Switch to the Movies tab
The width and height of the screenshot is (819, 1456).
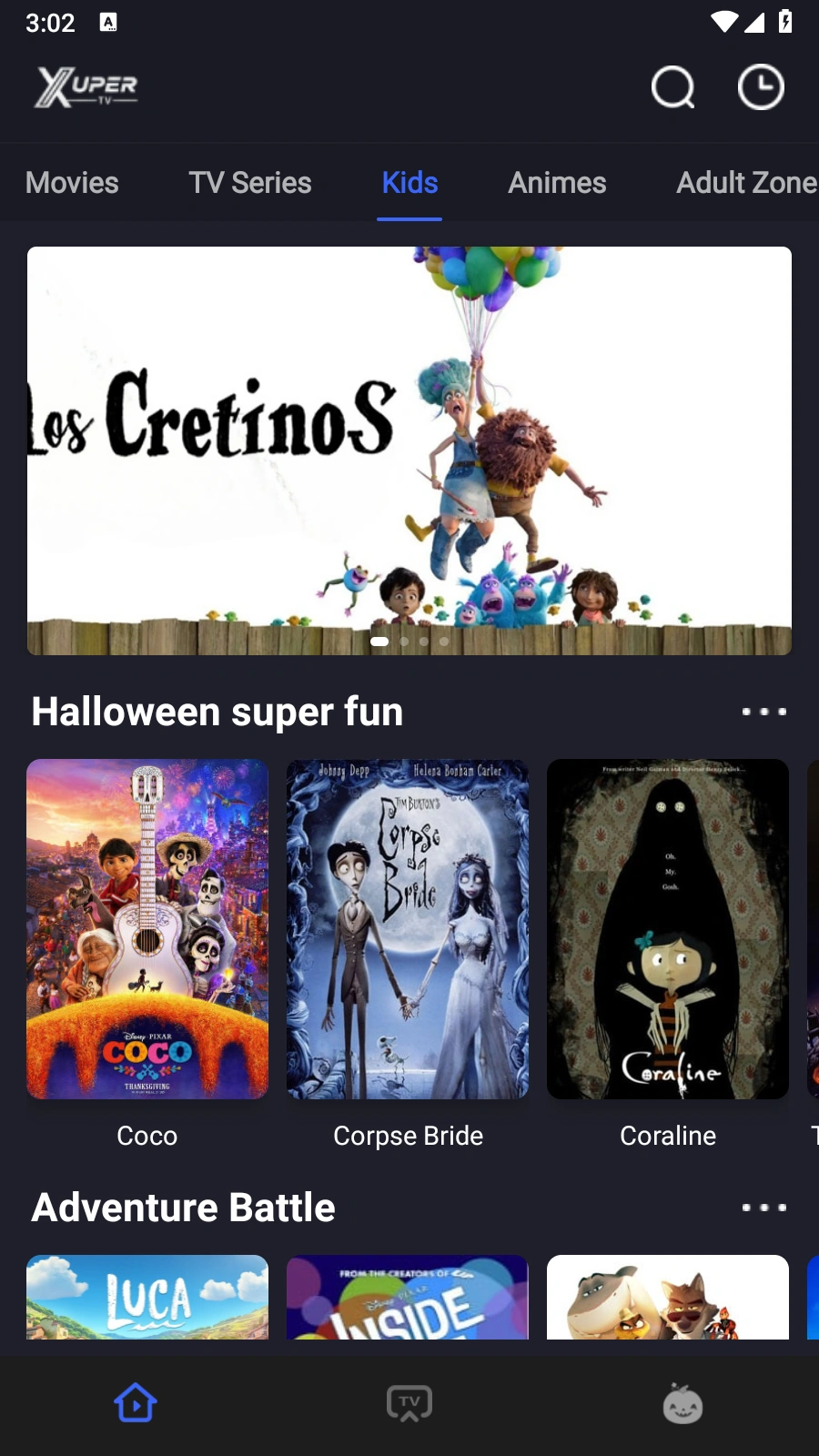(72, 182)
